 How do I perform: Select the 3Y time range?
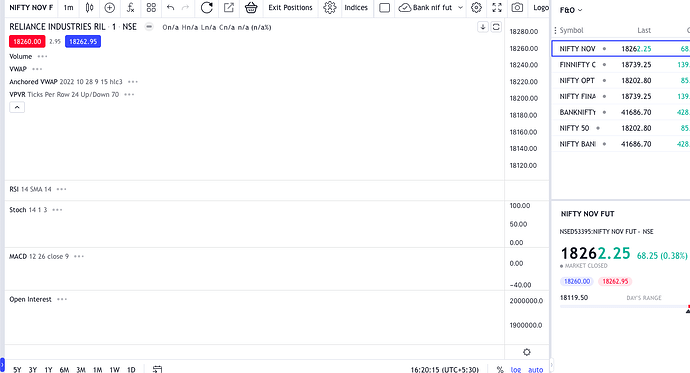coord(33,369)
